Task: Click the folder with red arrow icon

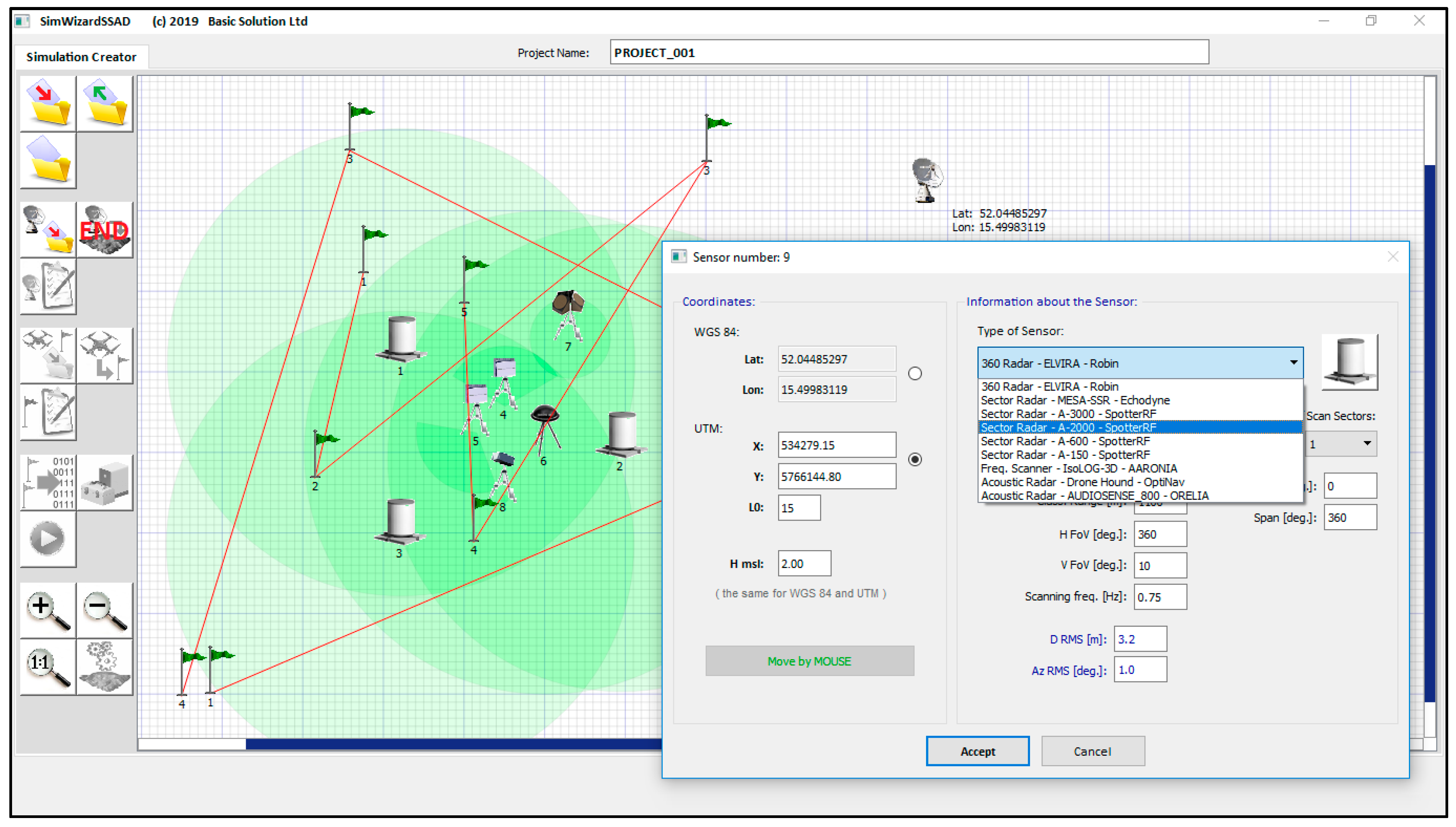Action: click(x=48, y=104)
